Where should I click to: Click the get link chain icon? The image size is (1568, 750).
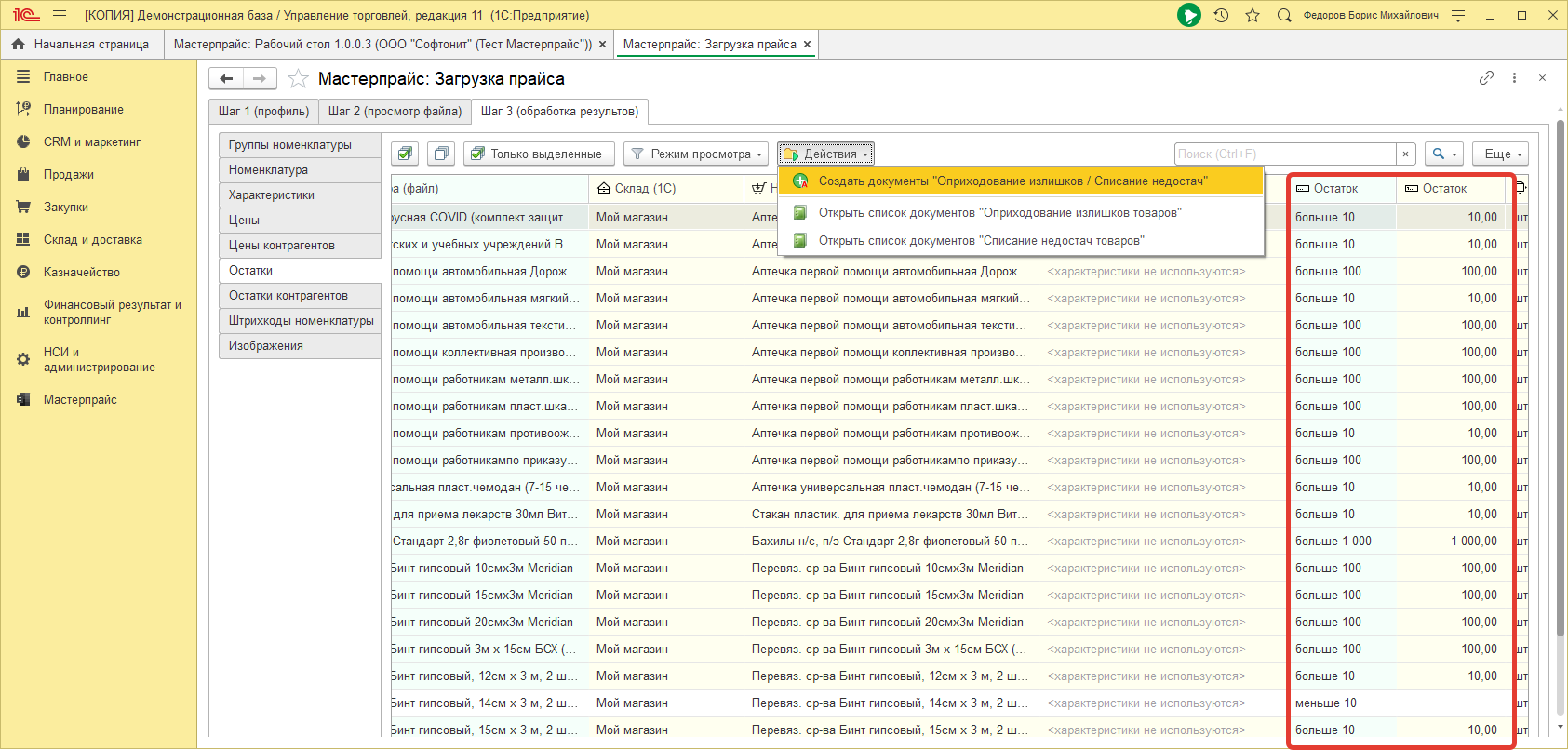[1486, 78]
